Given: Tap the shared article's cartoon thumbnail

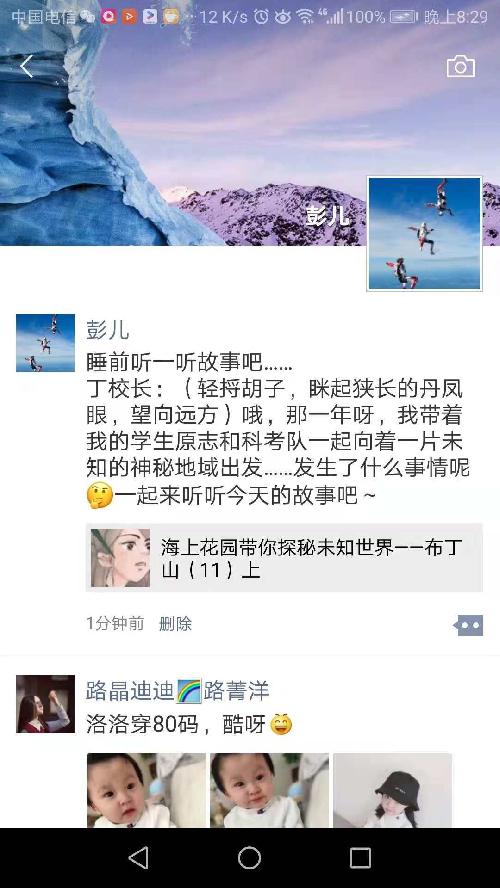Looking at the screenshot, I should pos(121,558).
